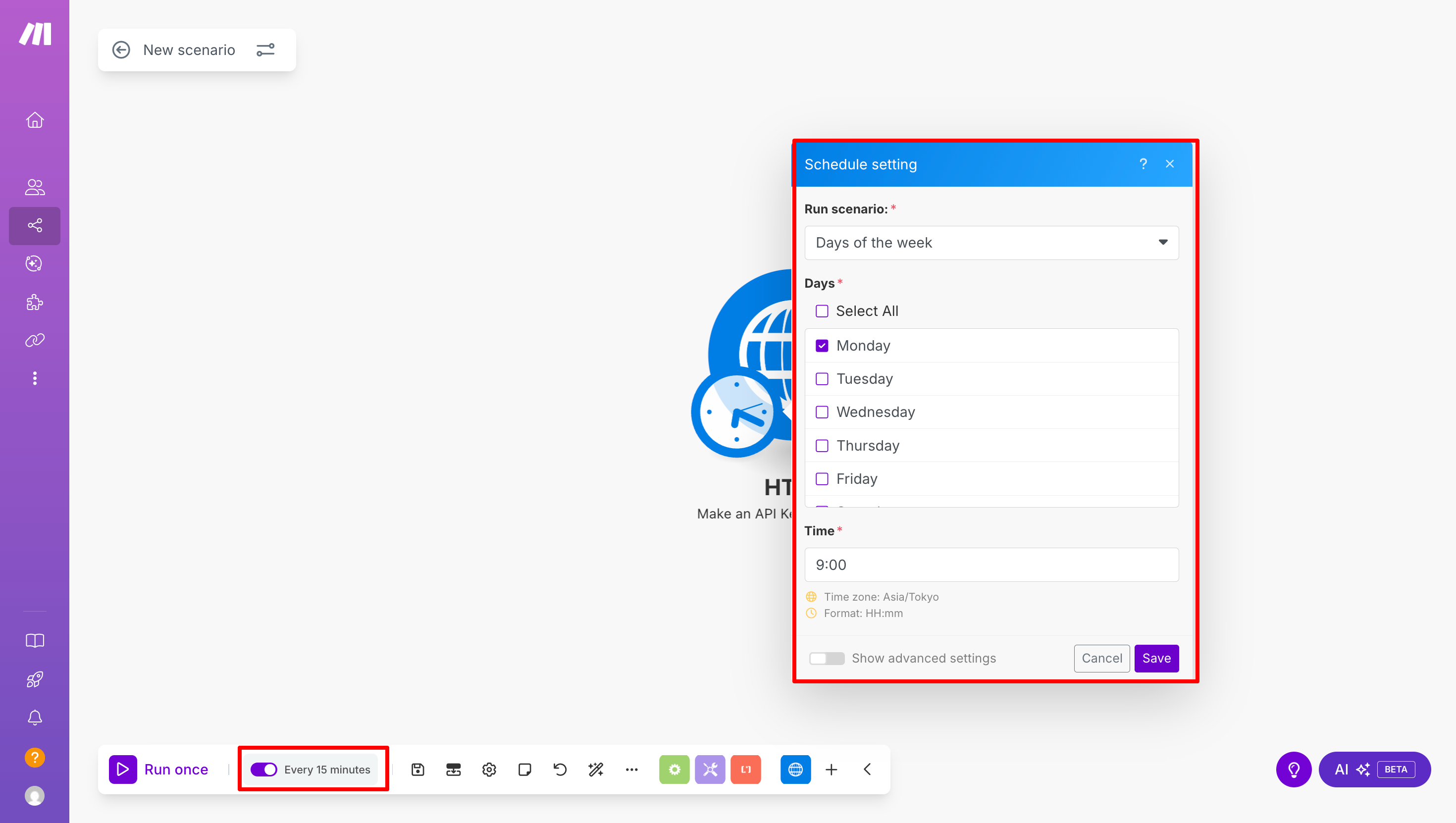Click the auto-align magic wand icon
The width and height of the screenshot is (1456, 823).
[x=596, y=770]
